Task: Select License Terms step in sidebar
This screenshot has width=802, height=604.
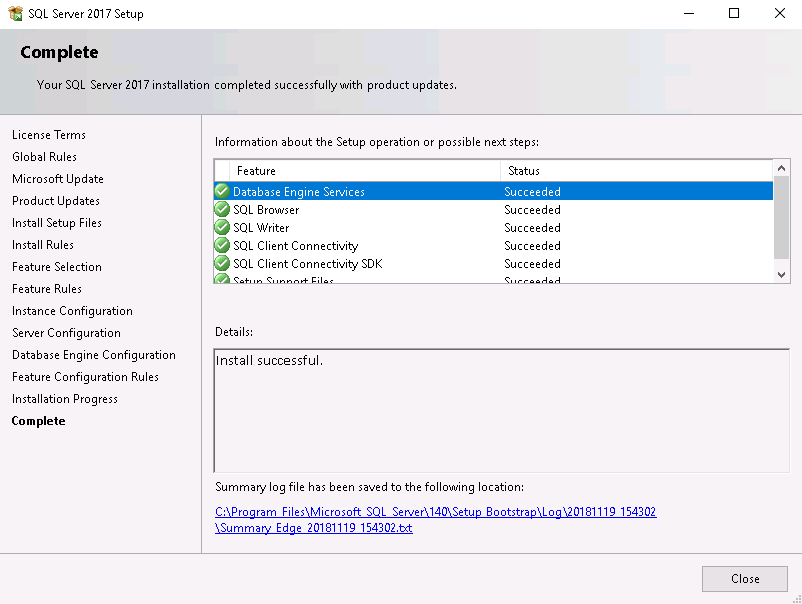Action: pyautogui.click(x=49, y=135)
